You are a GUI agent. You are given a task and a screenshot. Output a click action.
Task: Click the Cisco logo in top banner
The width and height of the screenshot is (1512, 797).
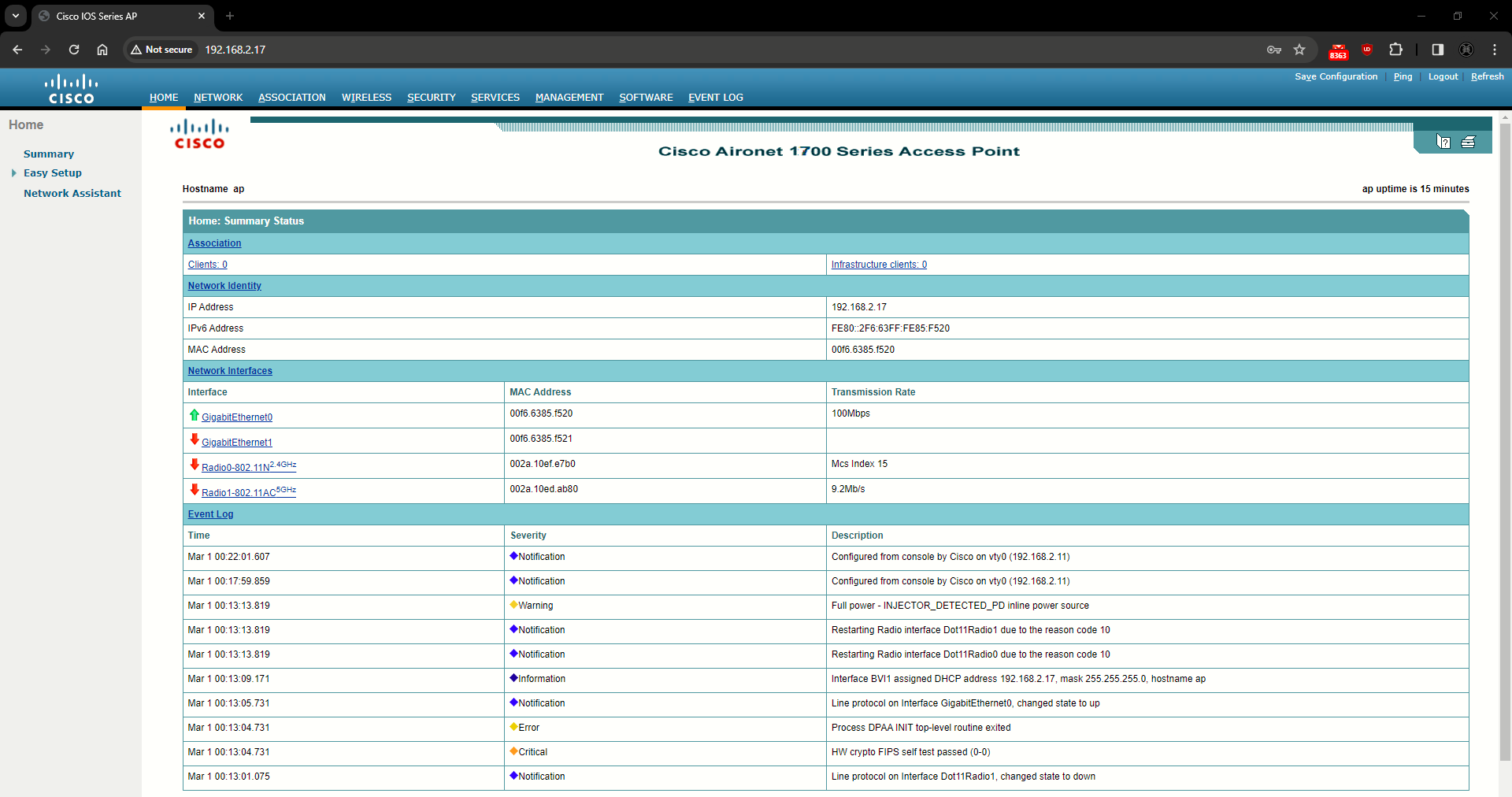pyautogui.click(x=71, y=88)
